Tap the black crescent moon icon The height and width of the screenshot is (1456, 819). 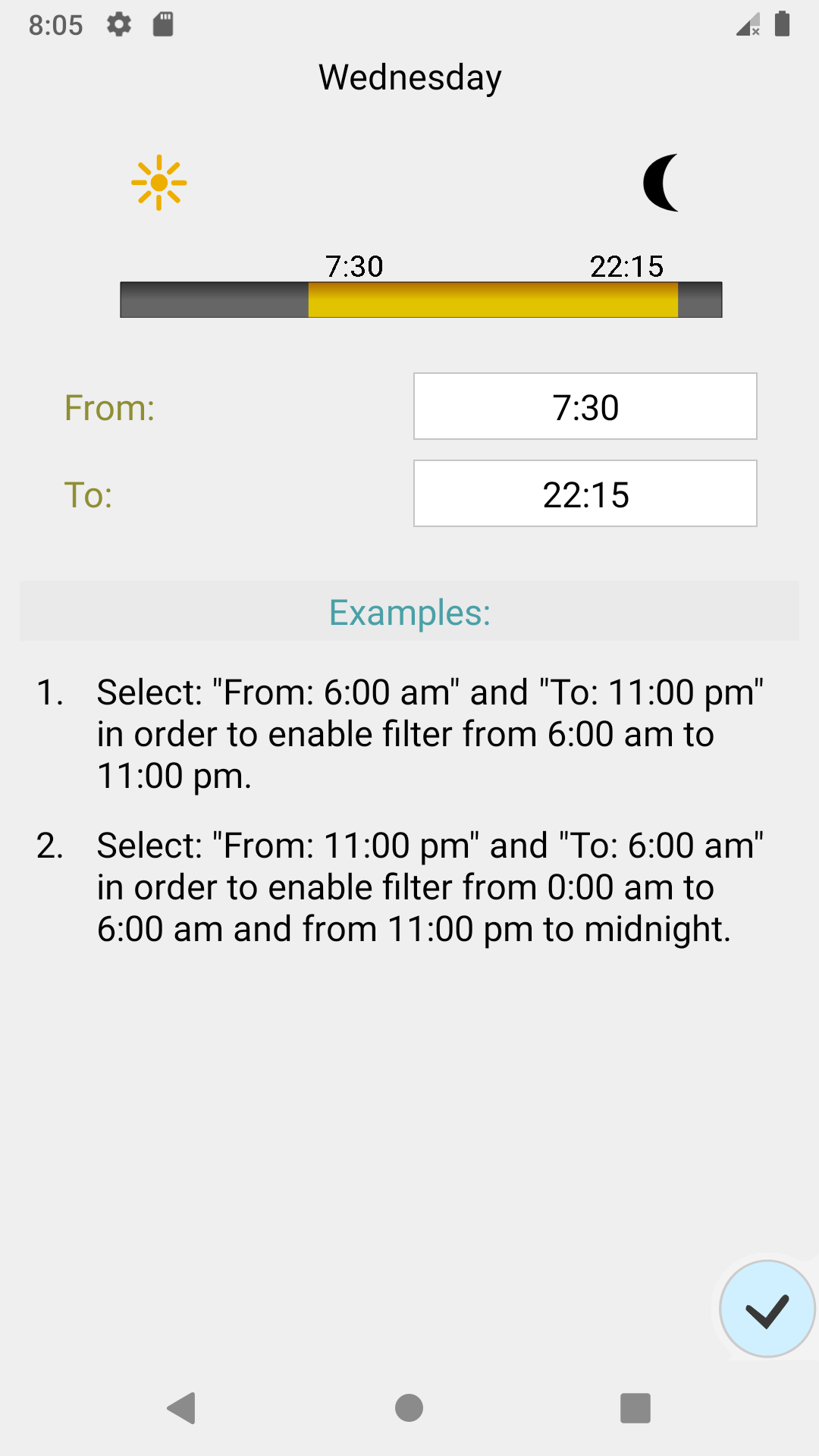(661, 183)
